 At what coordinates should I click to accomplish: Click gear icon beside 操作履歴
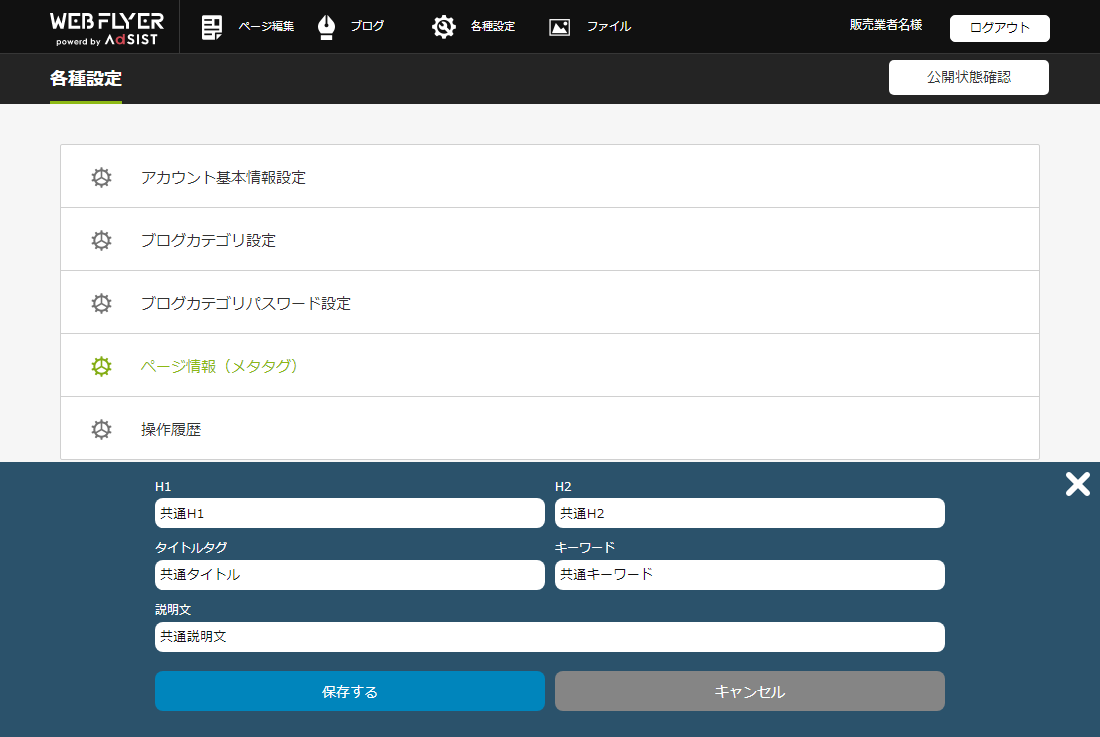(101, 429)
